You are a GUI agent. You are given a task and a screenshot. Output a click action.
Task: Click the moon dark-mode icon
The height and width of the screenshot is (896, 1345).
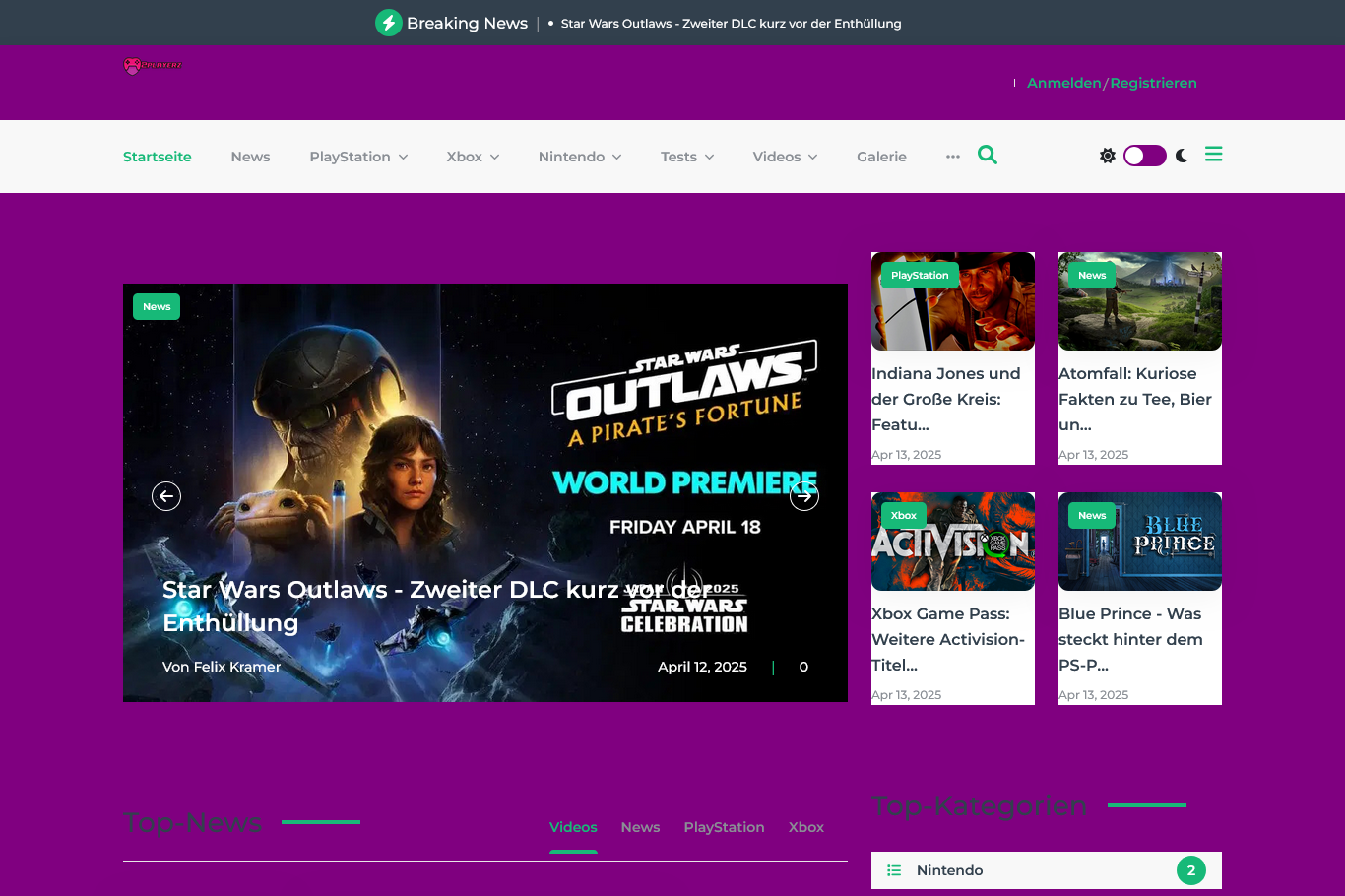point(1182,156)
